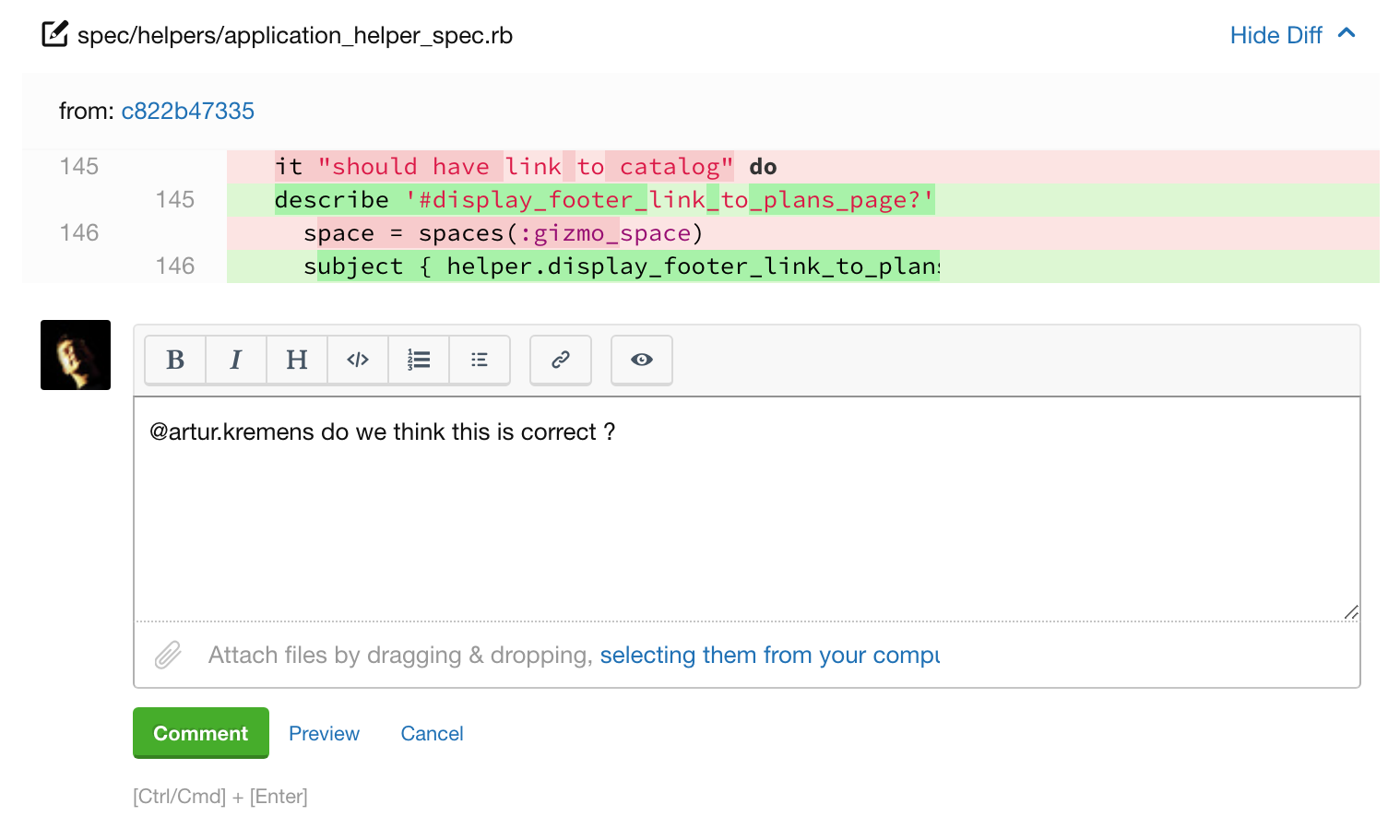Click the paperclip attachment icon

168,655
